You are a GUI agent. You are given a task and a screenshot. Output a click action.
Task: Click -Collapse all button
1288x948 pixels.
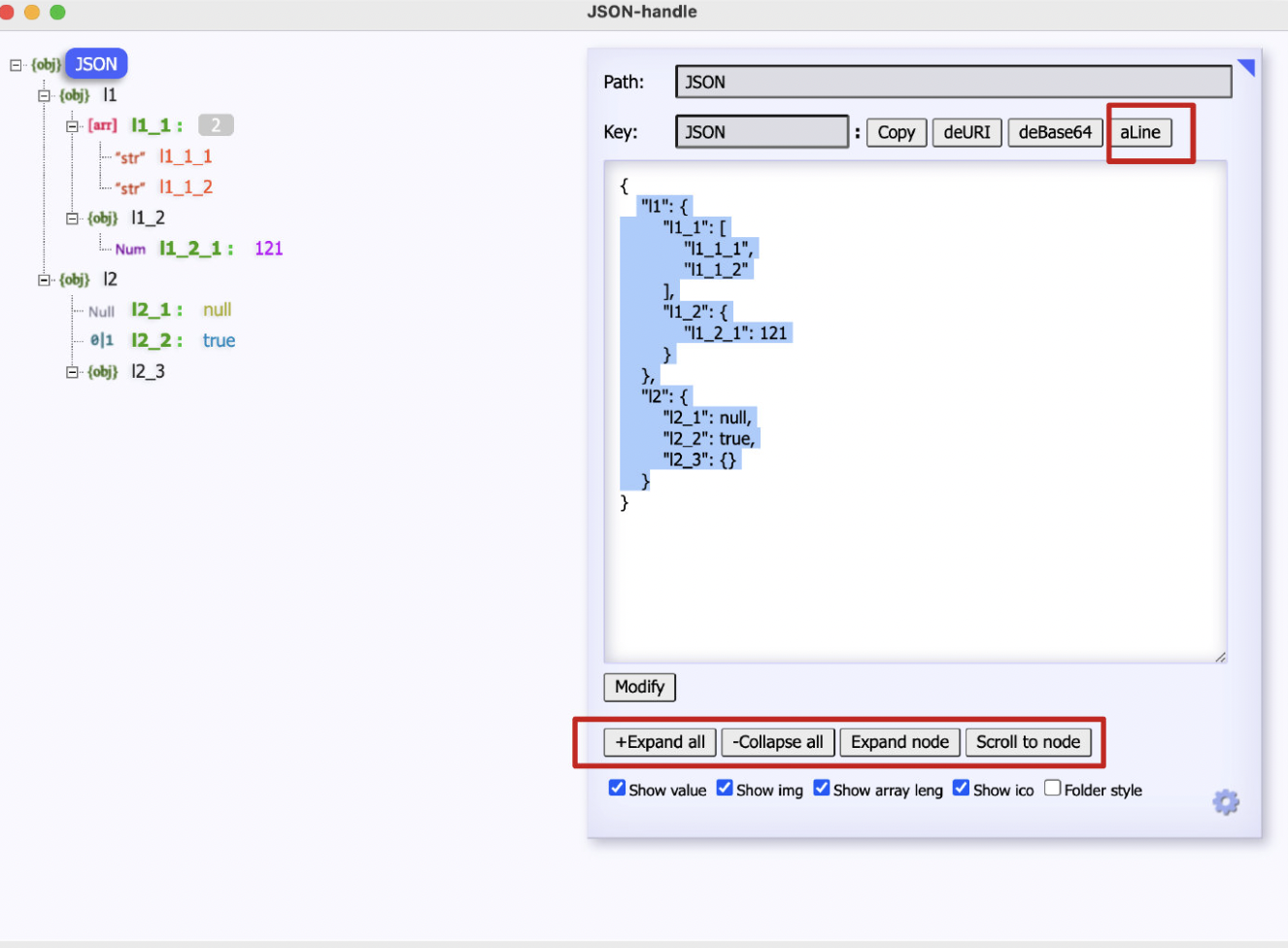[778, 742]
